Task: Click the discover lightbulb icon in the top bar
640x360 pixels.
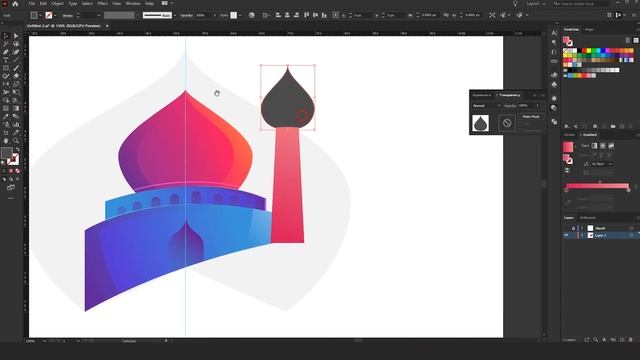Action: tap(515, 4)
